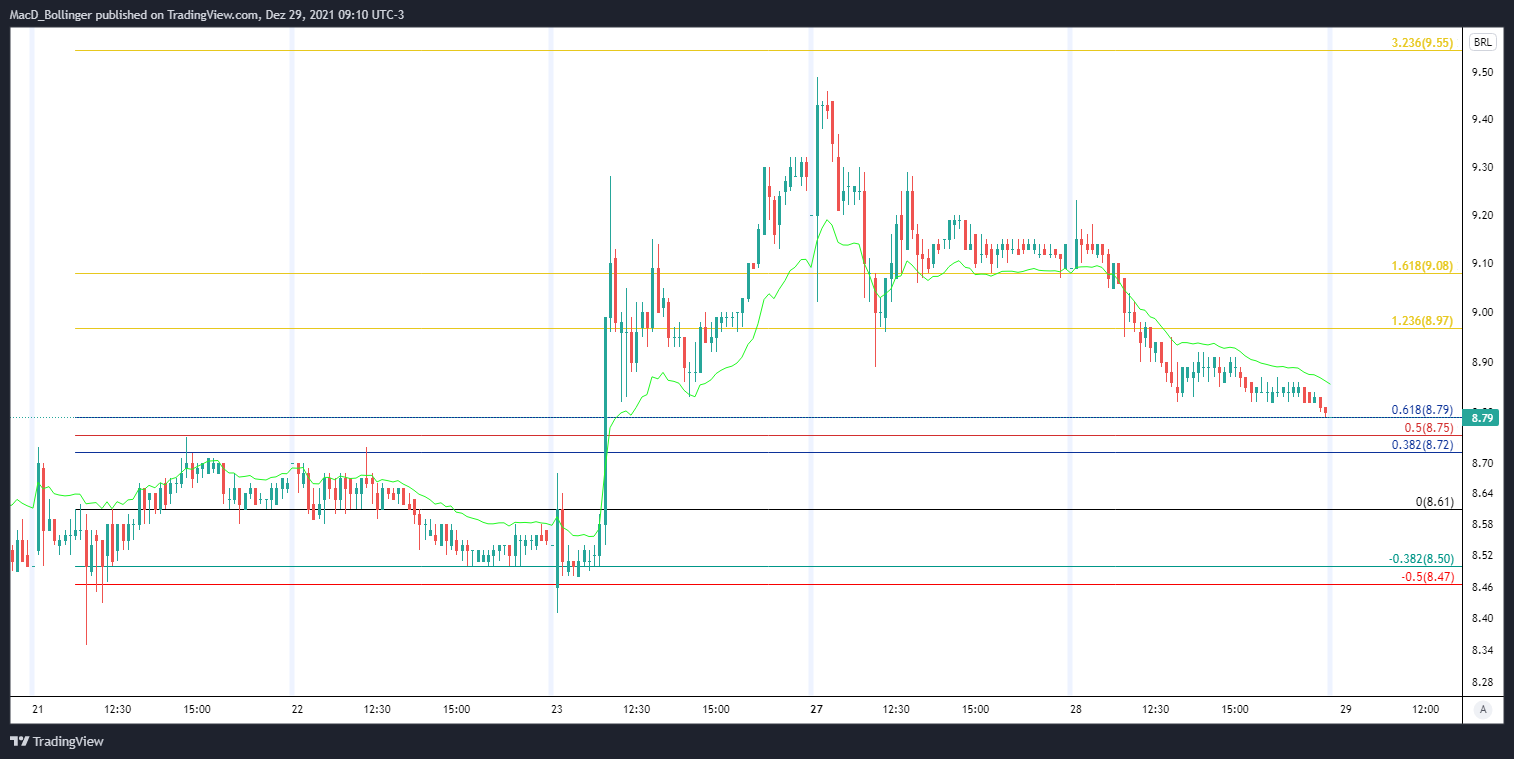Click the published header text MacD_Bollinger
This screenshot has width=1514, height=759.
pos(52,14)
